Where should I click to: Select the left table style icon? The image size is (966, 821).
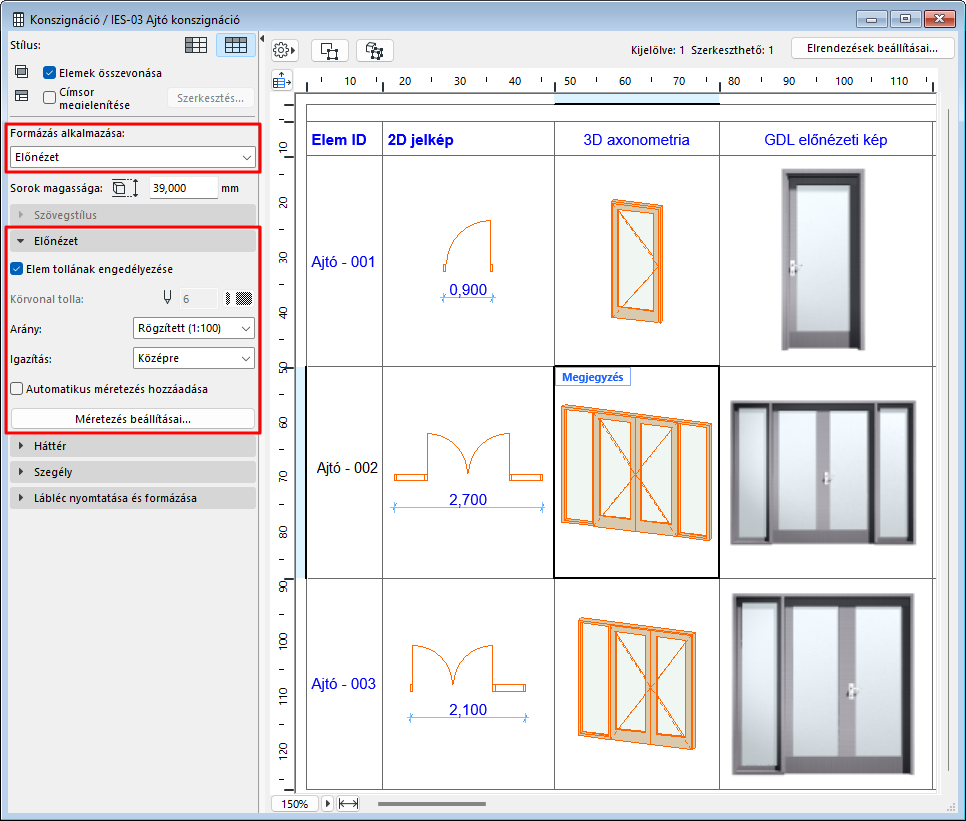click(196, 45)
